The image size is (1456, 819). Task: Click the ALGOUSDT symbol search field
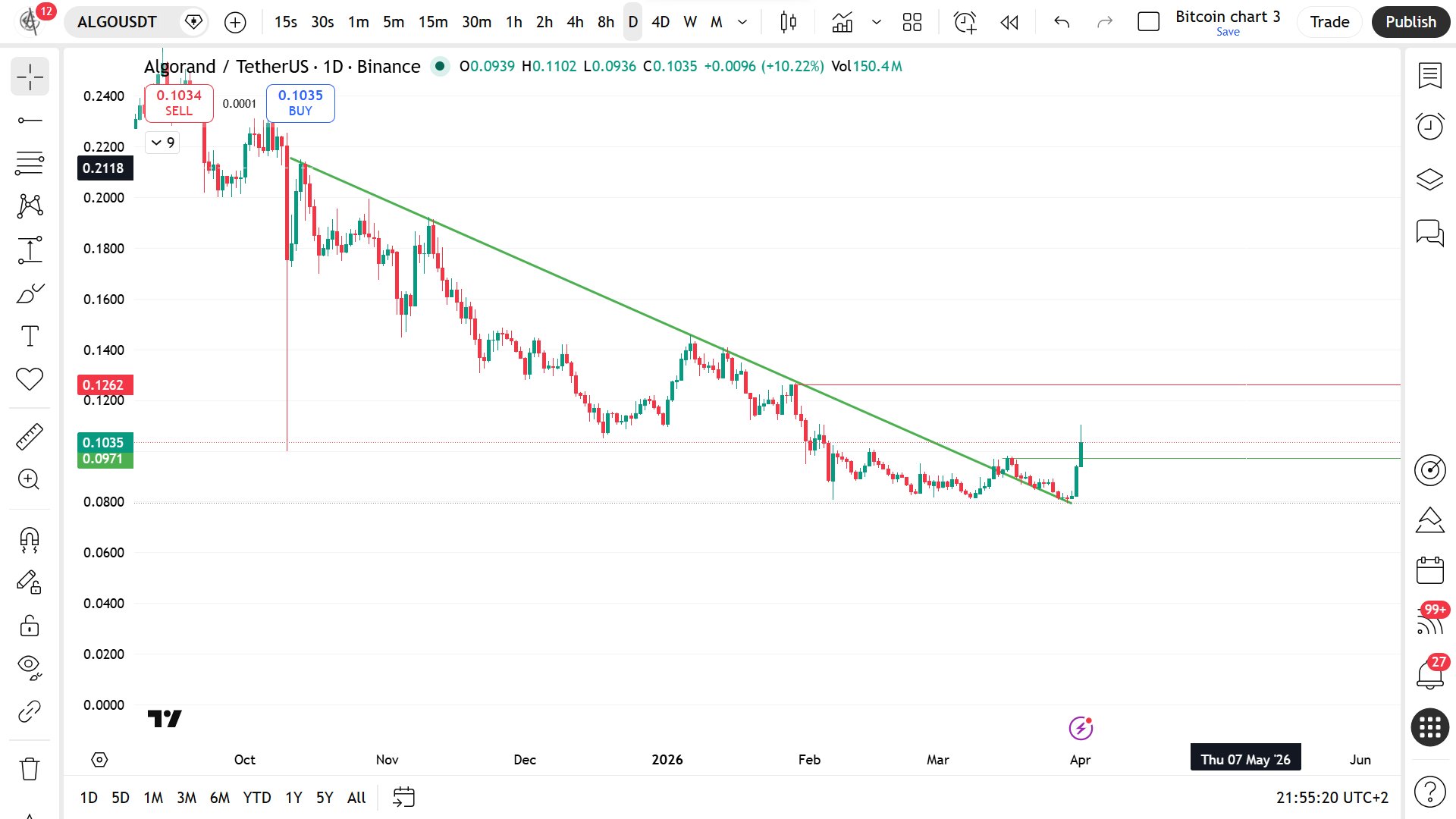tap(118, 22)
